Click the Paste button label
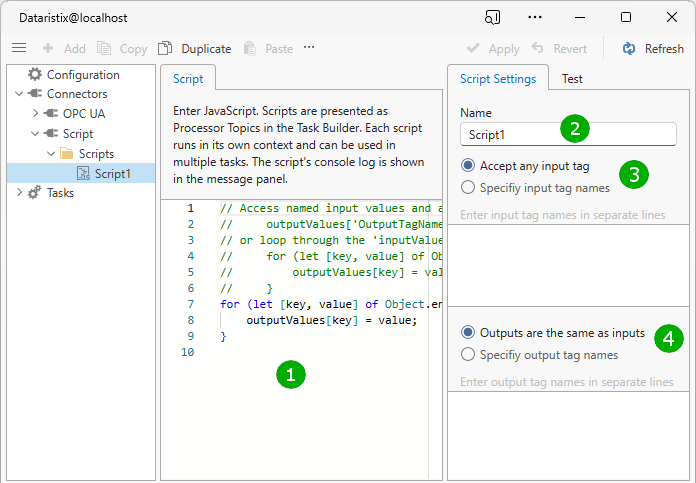696x483 pixels. (x=279, y=48)
